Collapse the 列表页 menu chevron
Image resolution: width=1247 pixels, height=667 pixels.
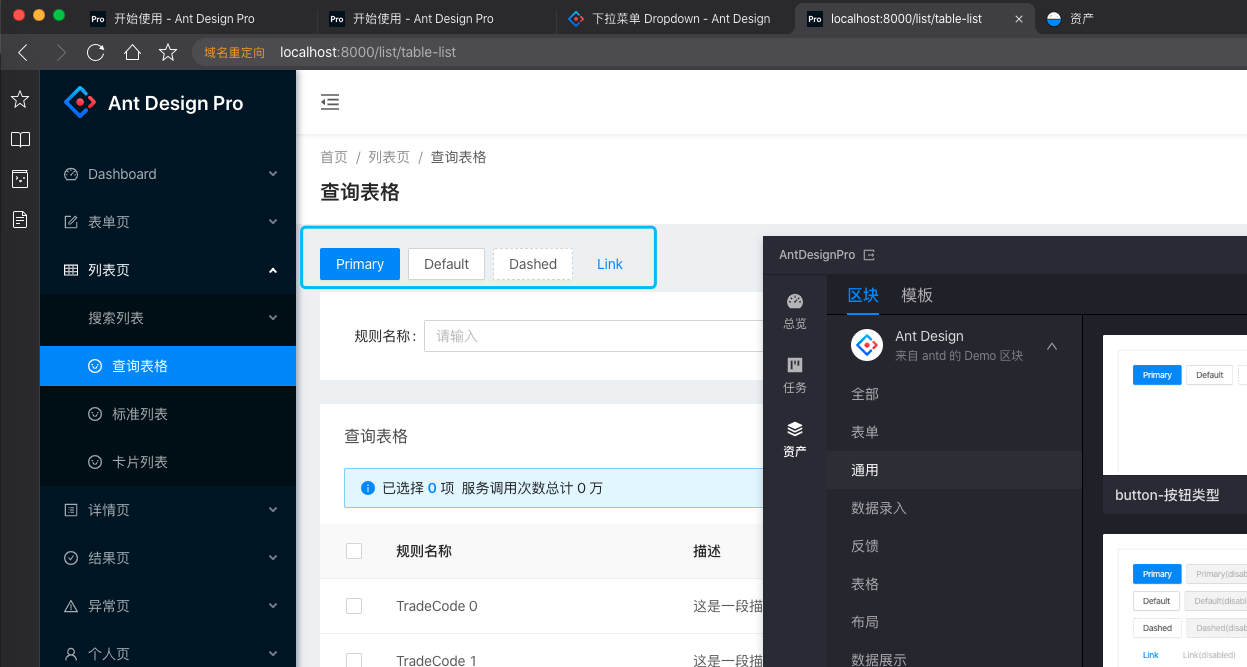point(273,270)
